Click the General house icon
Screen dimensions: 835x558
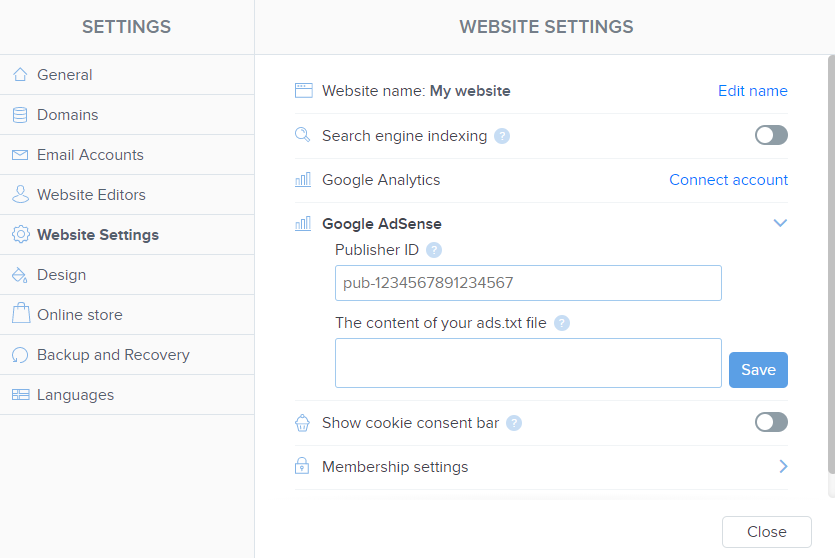[20, 75]
